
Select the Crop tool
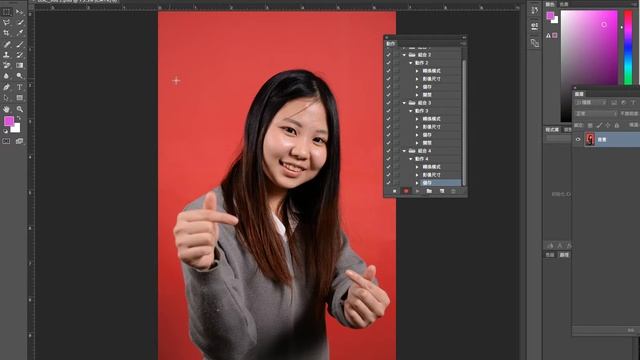click(7, 33)
